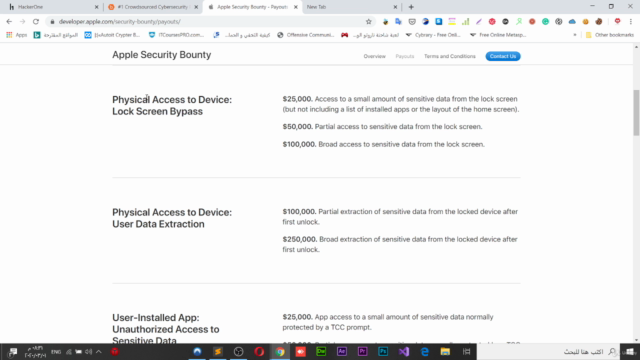
Task: Show more bookmarks with the chevron
Action: click(x=575, y=35)
